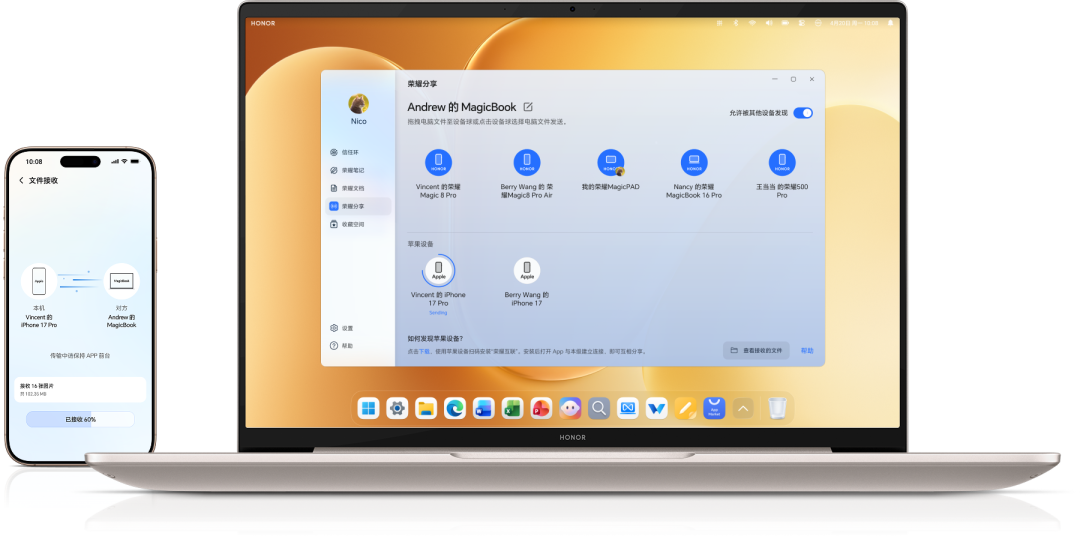
Task: Click the 如何发现苹果设备? heading
Action: pyautogui.click(x=435, y=338)
